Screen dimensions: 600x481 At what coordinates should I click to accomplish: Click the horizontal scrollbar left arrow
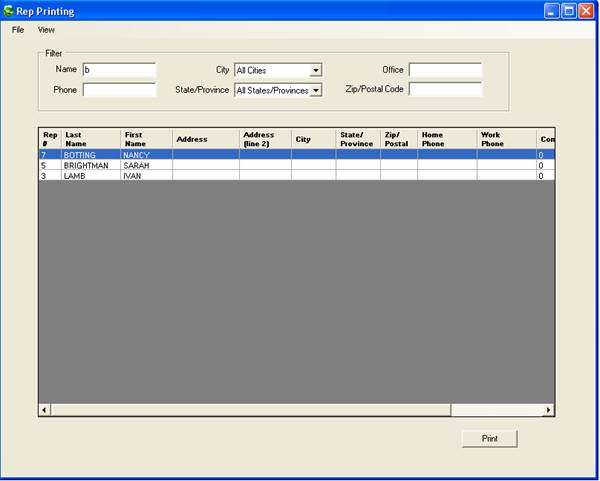(44, 410)
